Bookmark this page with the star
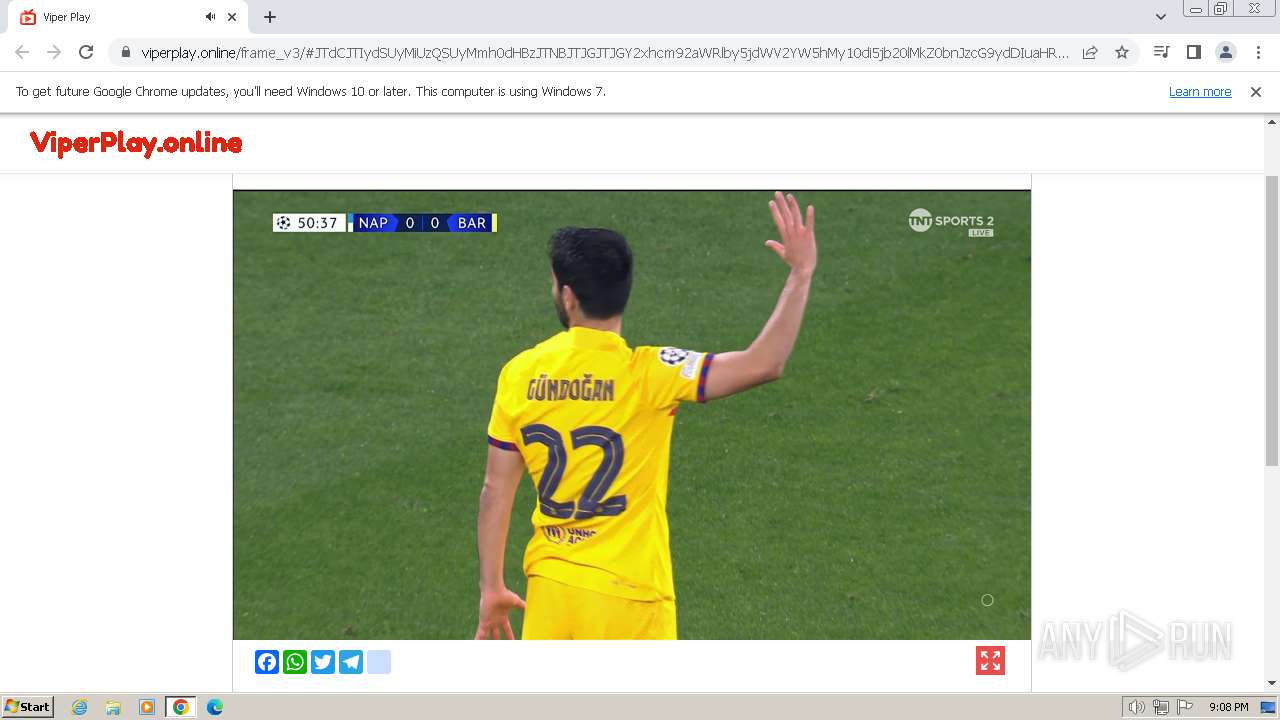 (1122, 52)
